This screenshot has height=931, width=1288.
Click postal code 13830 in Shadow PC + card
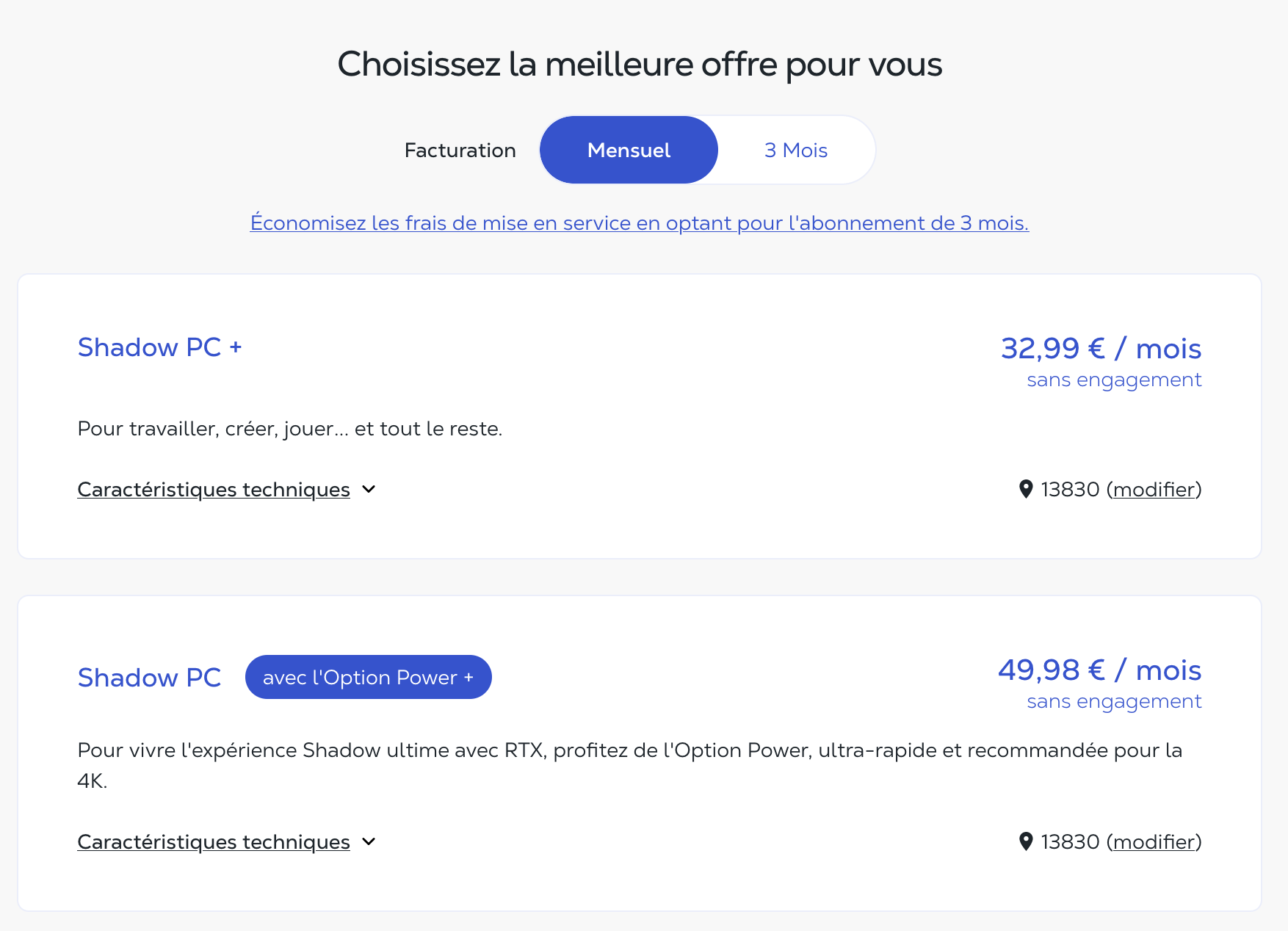click(1070, 490)
